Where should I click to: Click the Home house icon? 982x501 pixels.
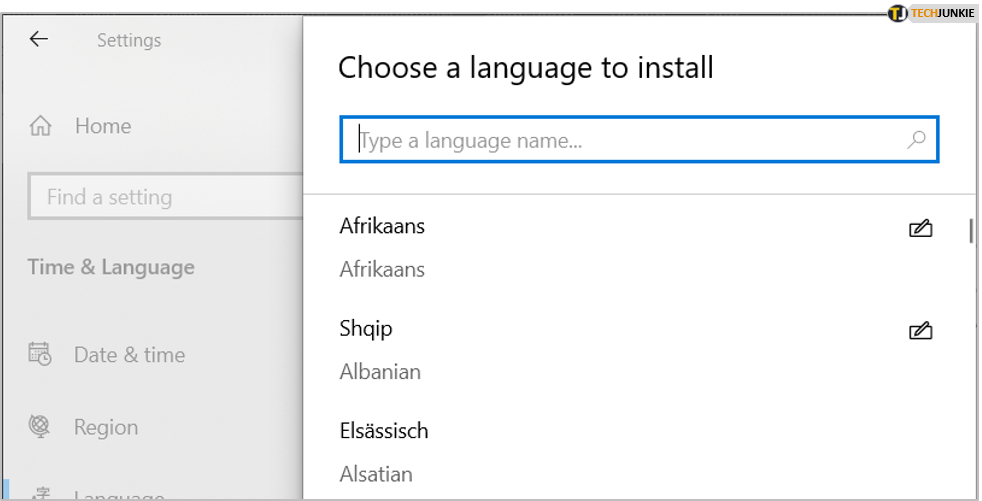click(x=41, y=126)
